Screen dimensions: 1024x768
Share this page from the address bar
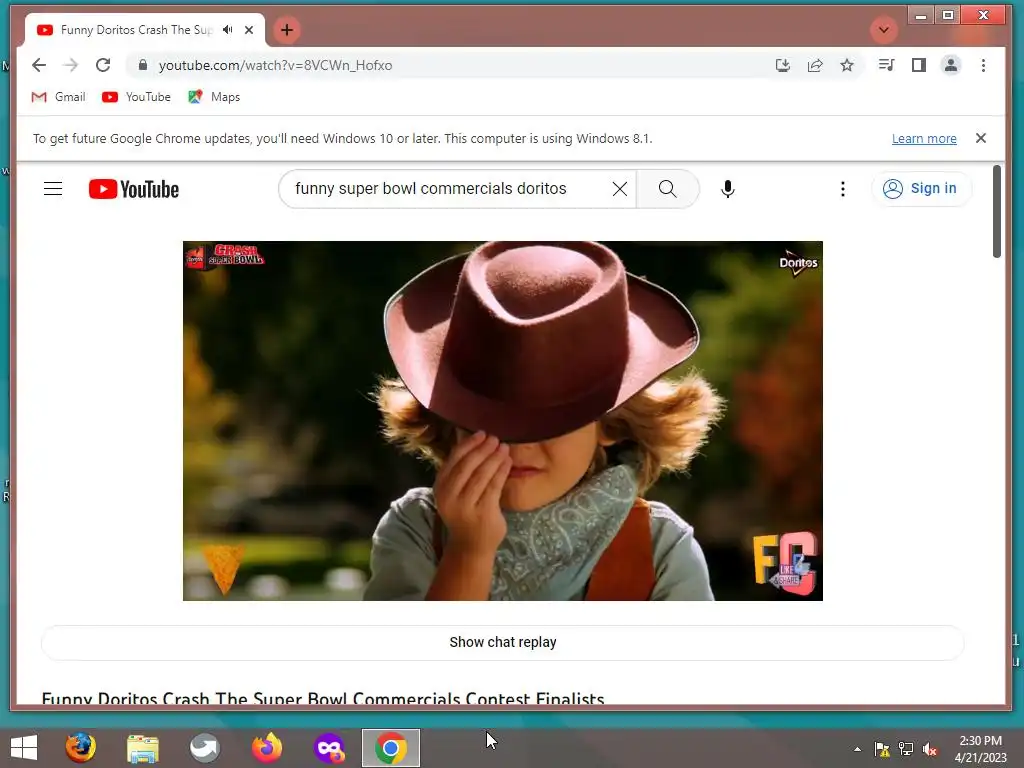[814, 65]
